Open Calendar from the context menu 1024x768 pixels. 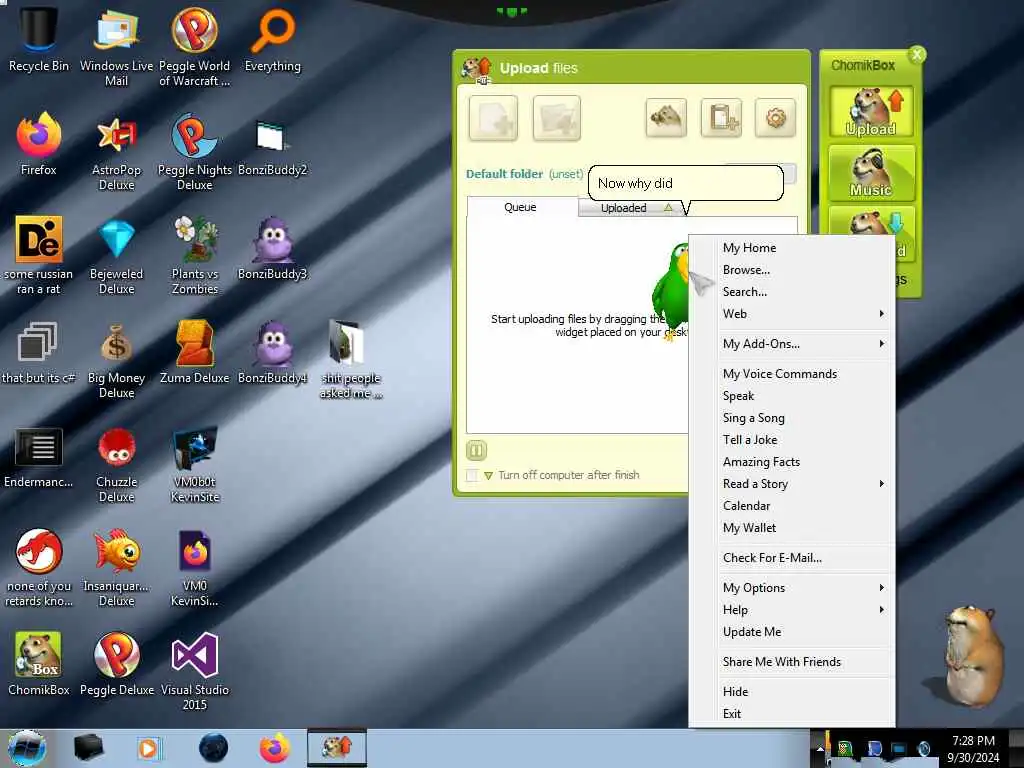click(792, 505)
